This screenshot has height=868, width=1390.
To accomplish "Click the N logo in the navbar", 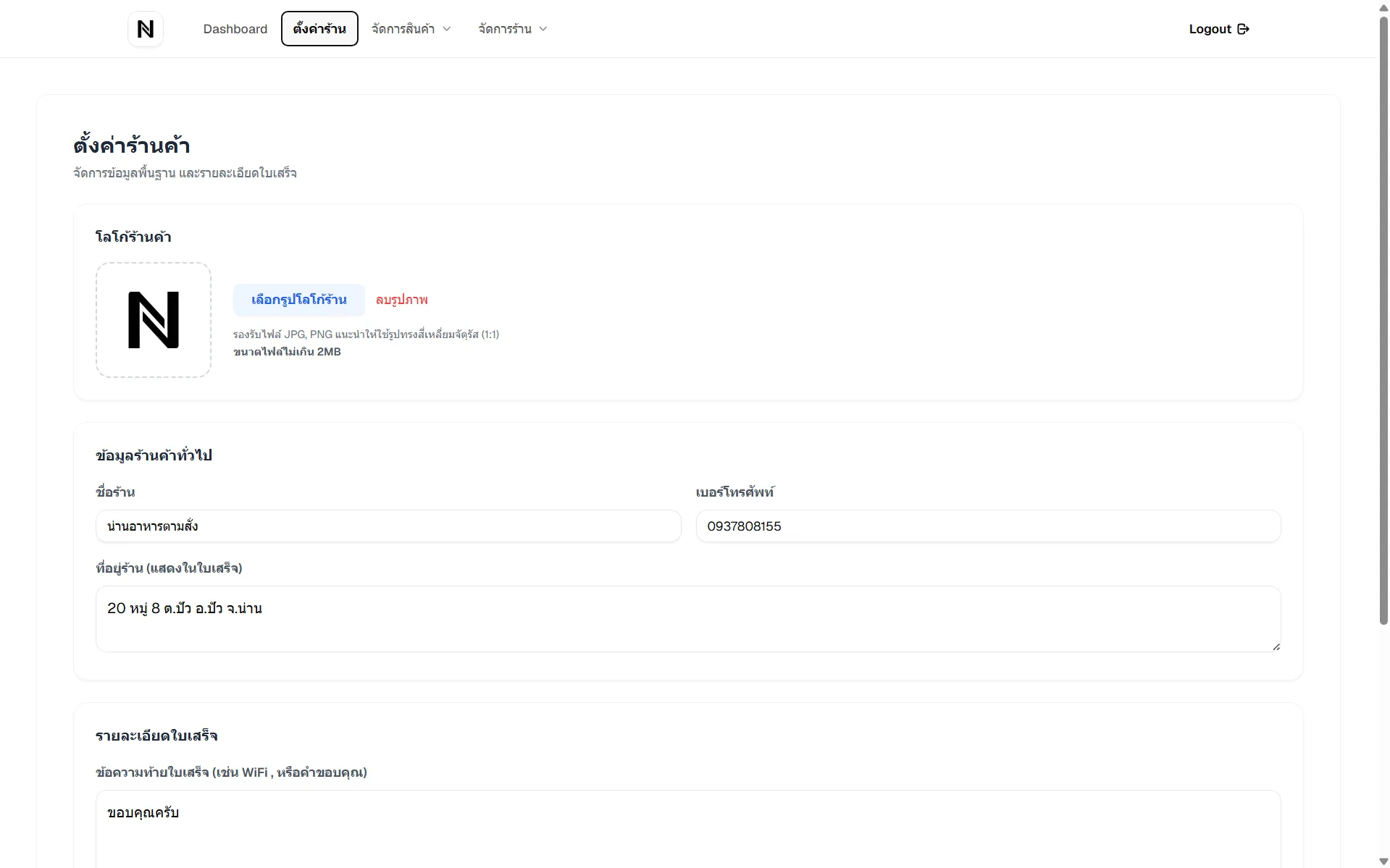I will click(146, 29).
